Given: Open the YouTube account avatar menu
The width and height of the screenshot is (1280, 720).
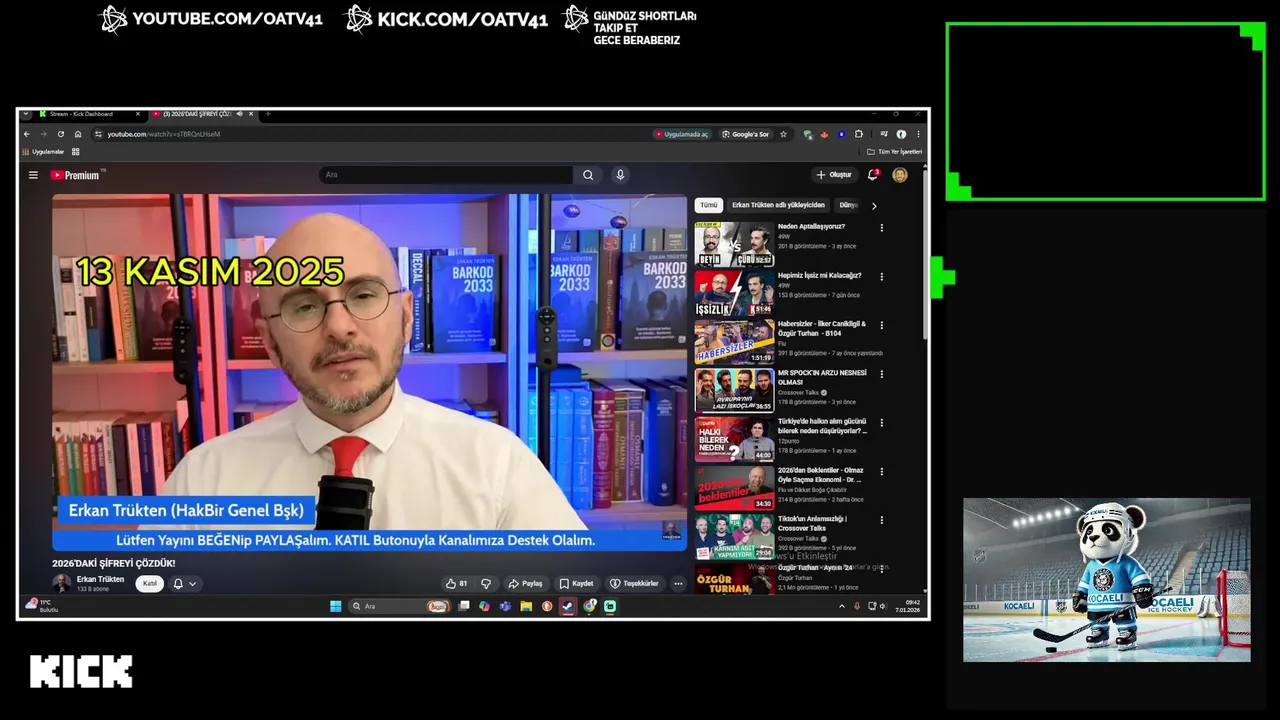Looking at the screenshot, I should (x=900, y=175).
